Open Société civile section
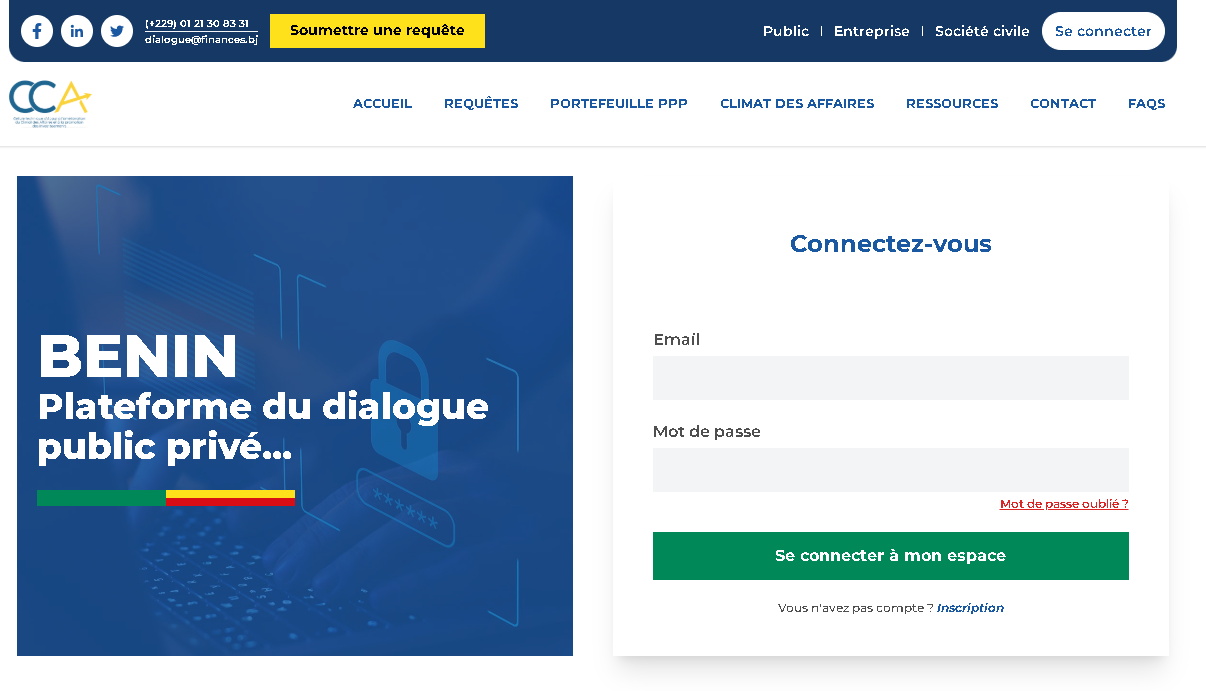 [981, 31]
